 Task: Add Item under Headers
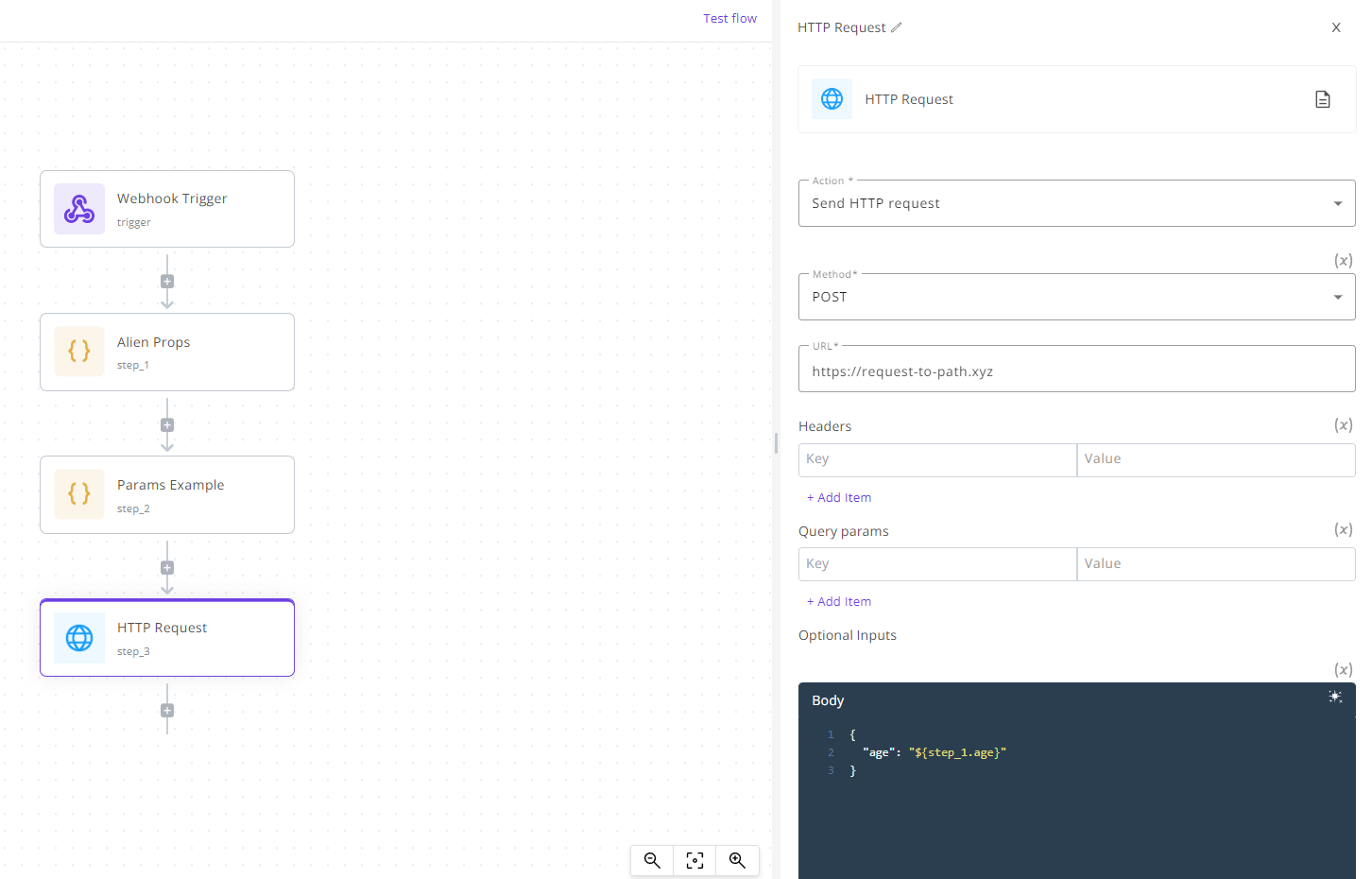pyautogui.click(x=839, y=497)
